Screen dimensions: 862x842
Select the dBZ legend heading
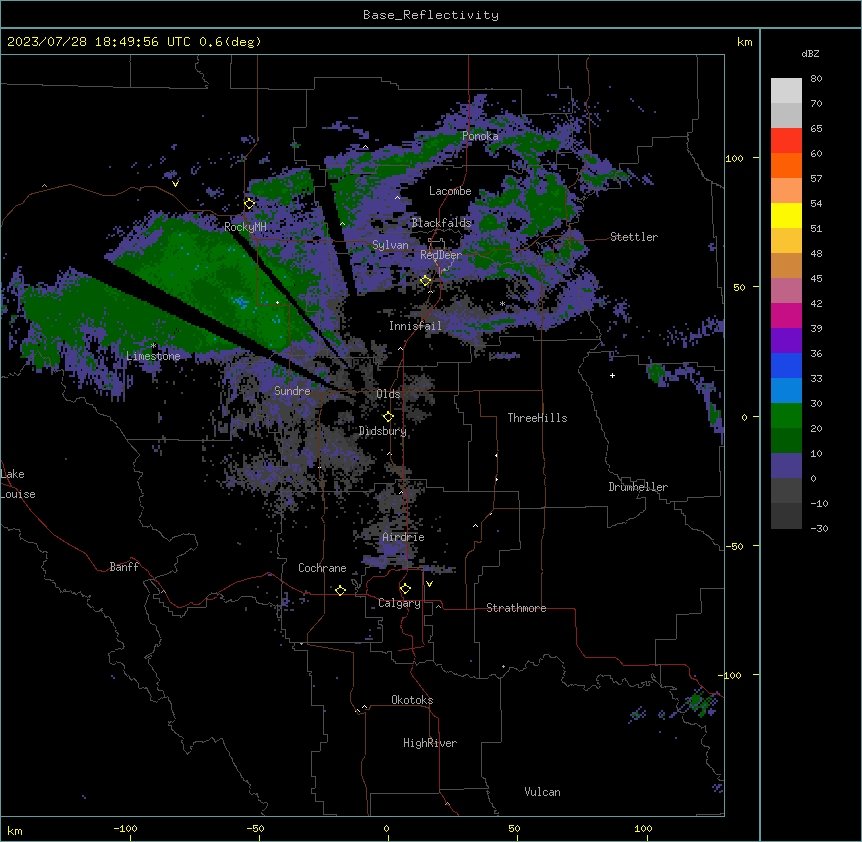pyautogui.click(x=810, y=53)
